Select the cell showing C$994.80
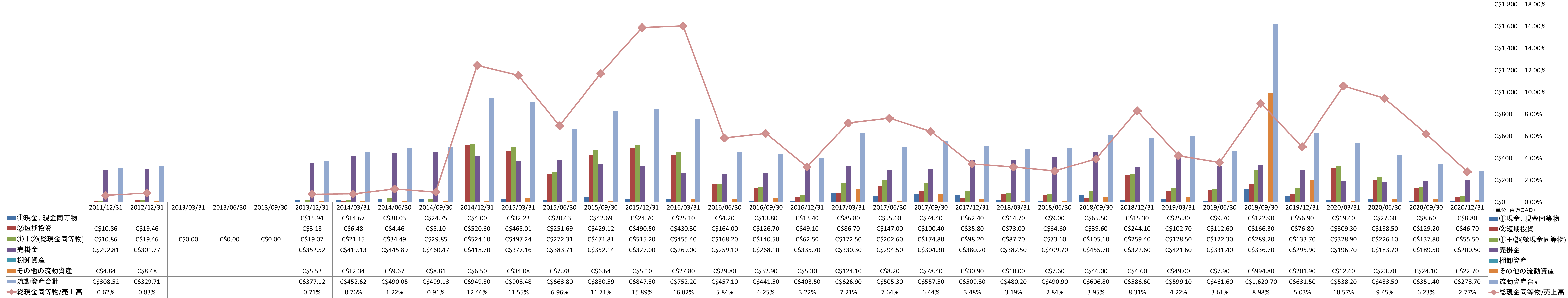The image size is (1568, 298). click(x=1261, y=271)
